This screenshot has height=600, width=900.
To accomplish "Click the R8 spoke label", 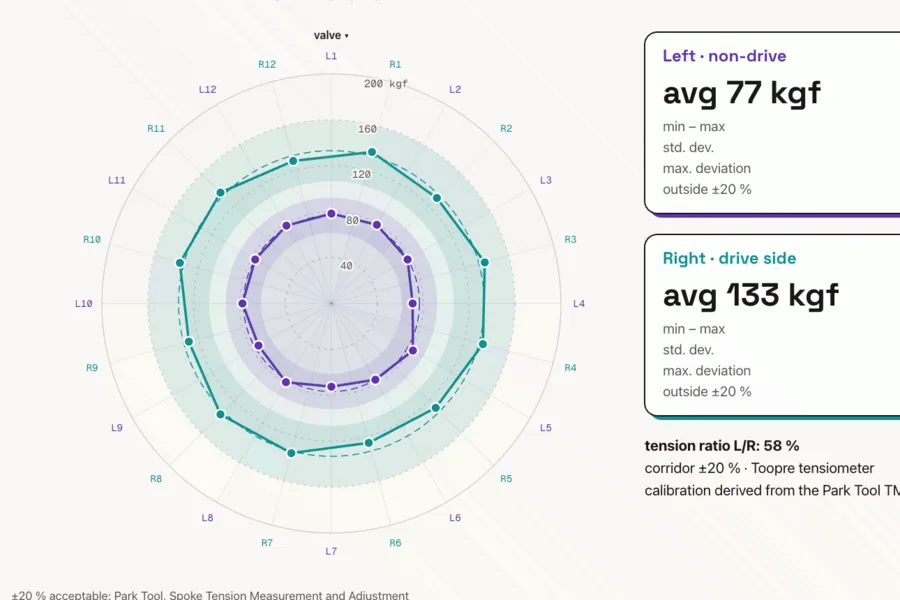I will click(156, 478).
